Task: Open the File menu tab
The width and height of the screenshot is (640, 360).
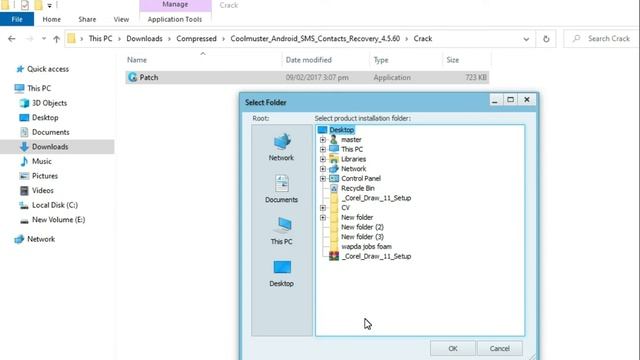Action: pos(17,19)
